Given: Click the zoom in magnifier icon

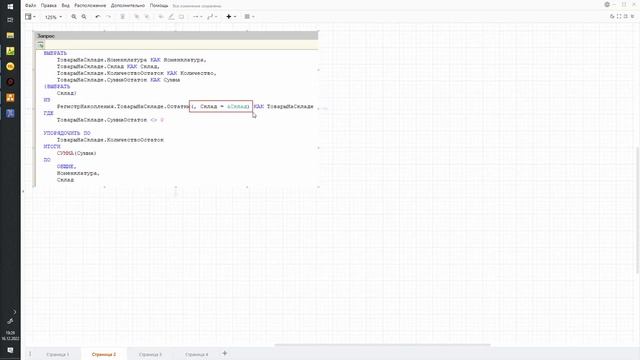Looking at the screenshot, I should [x=74, y=17].
